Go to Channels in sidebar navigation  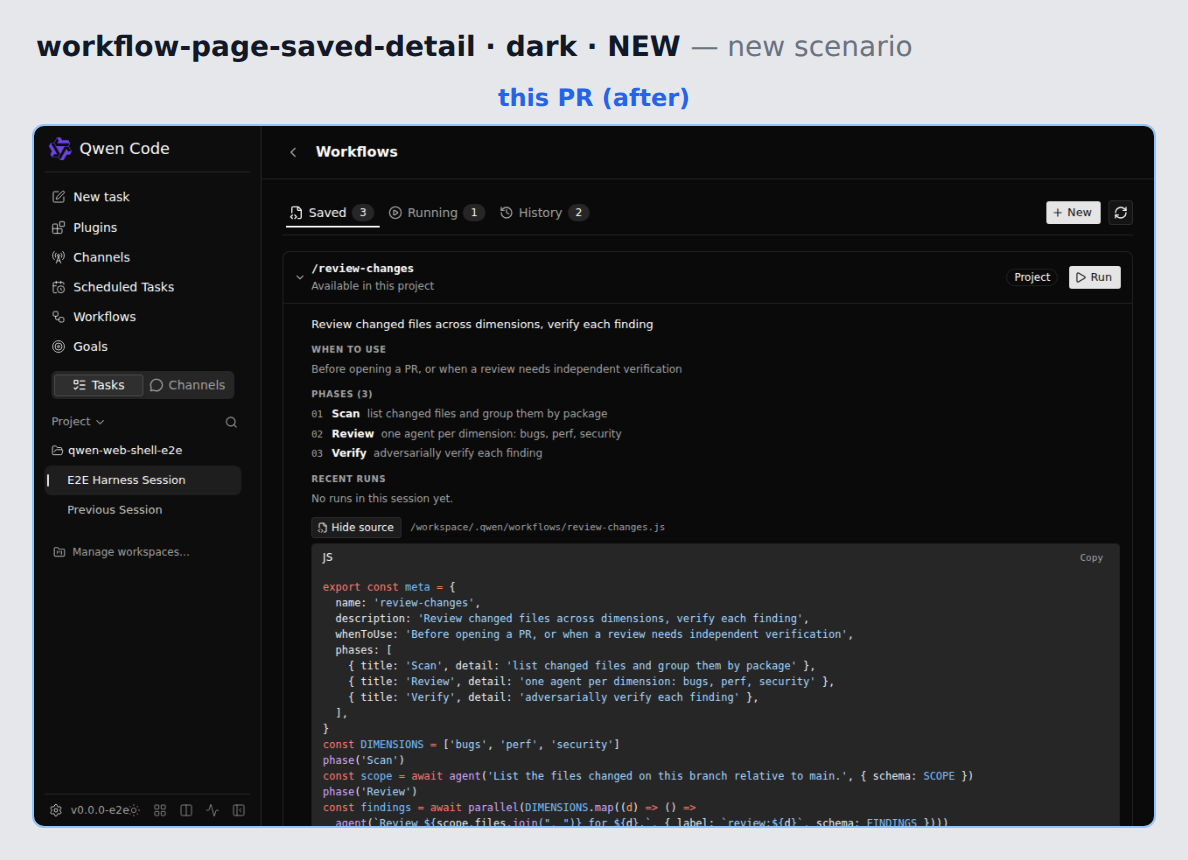tap(90, 257)
